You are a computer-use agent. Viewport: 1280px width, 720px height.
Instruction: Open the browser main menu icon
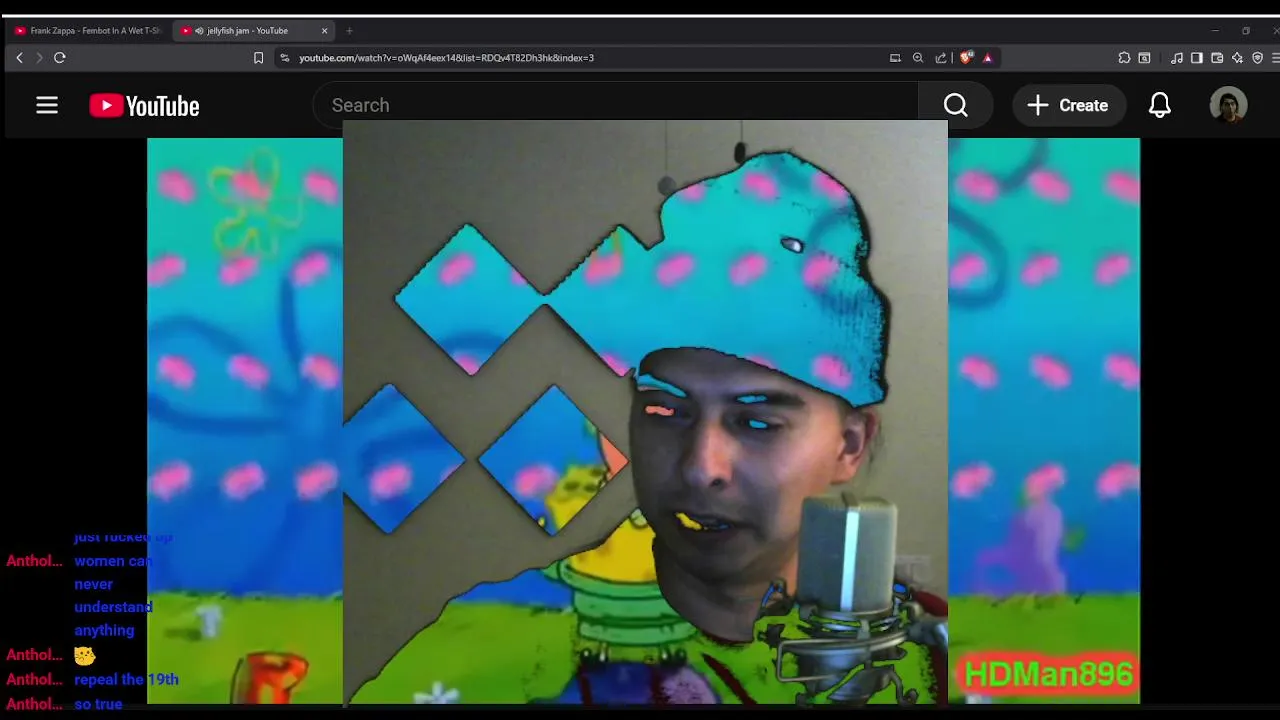[1275, 58]
